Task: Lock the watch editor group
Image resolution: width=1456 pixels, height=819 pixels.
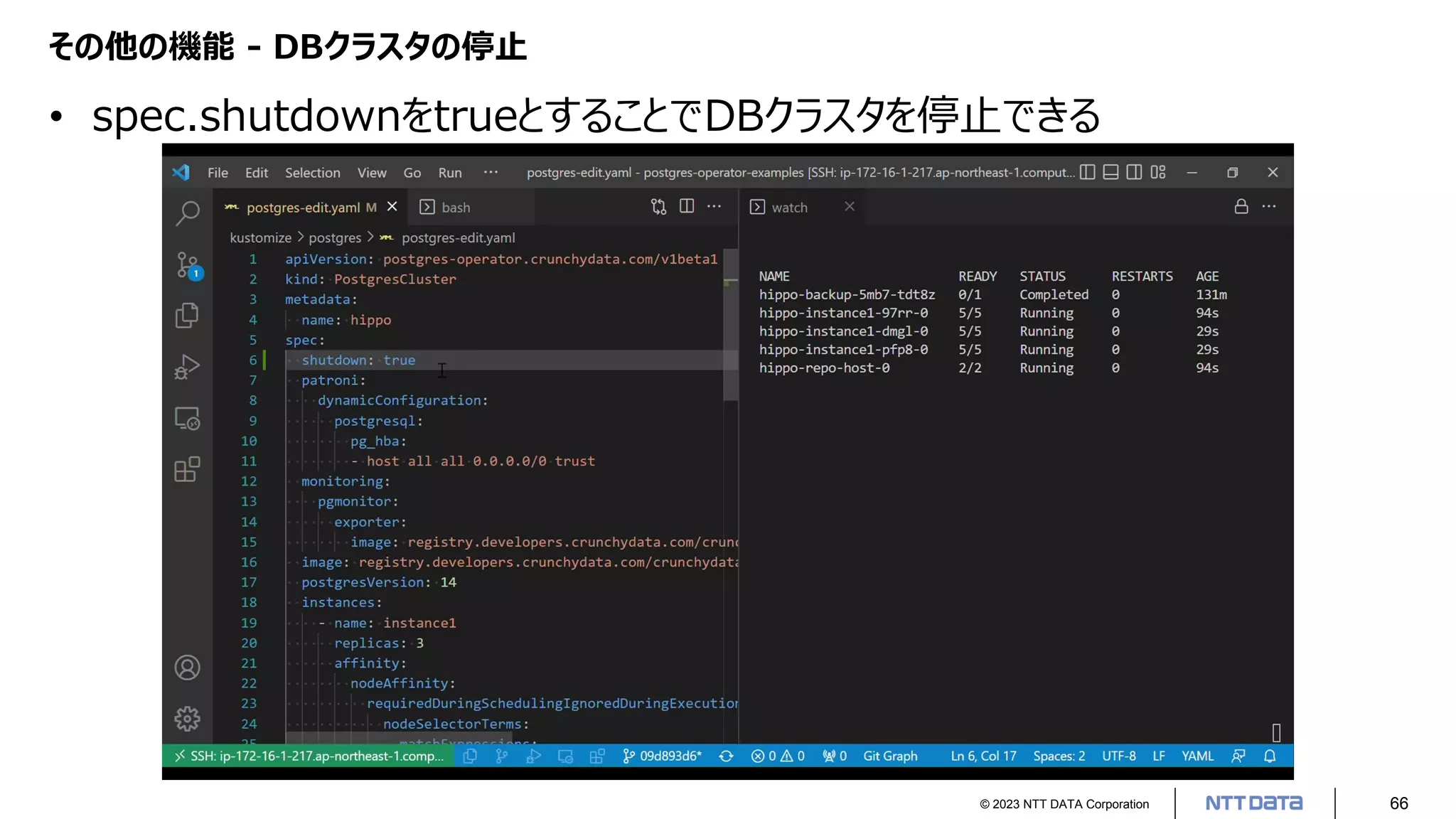Action: pyautogui.click(x=1241, y=206)
